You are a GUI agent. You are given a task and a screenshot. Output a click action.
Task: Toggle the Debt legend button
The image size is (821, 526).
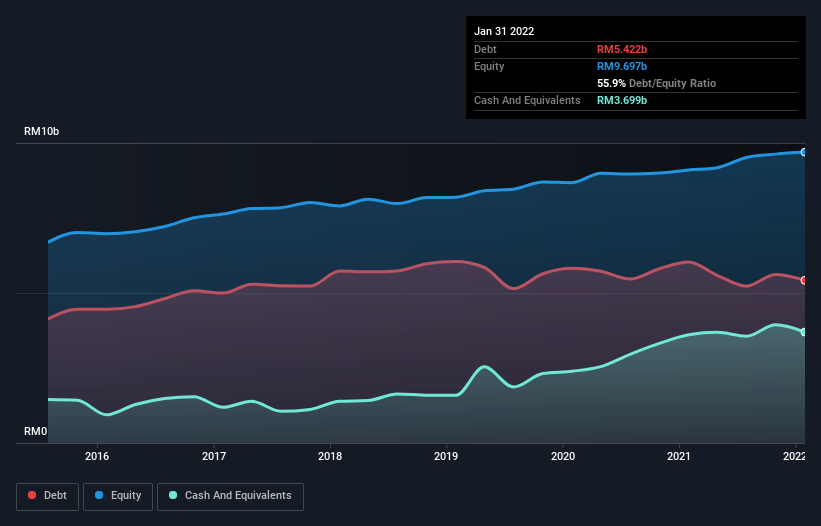[48, 496]
